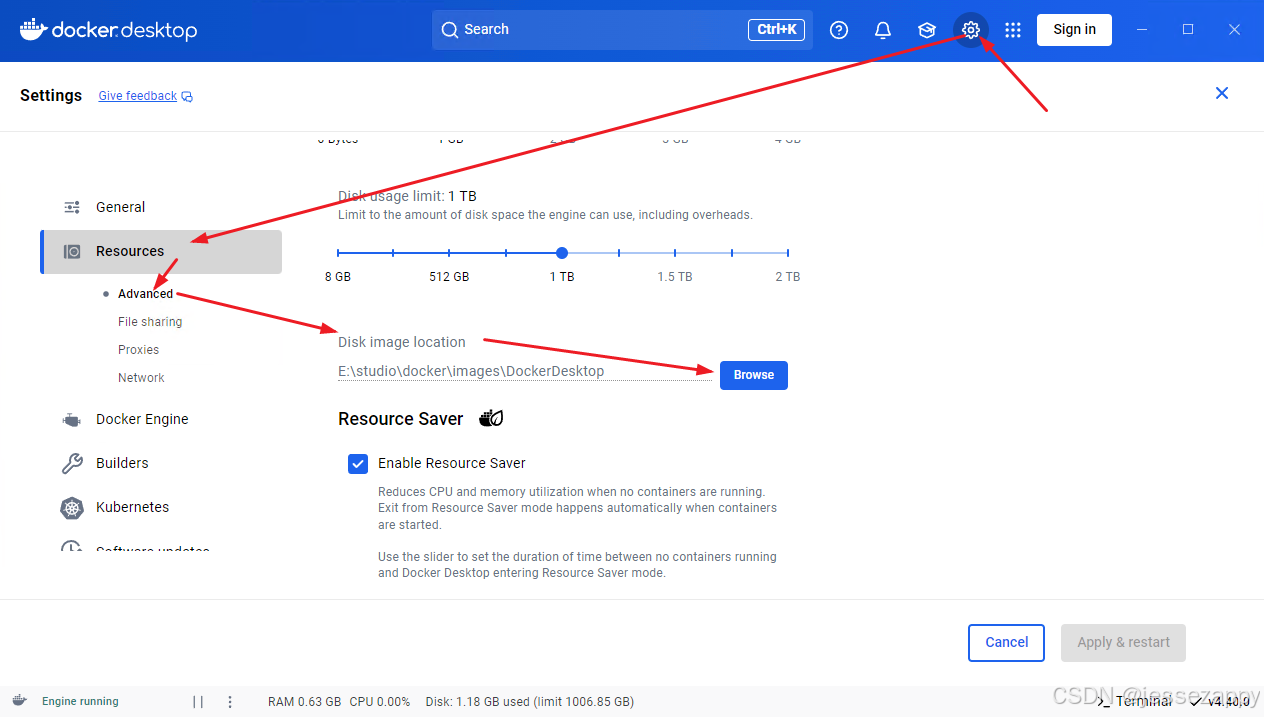Viewport: 1264px width, 717px height.
Task: Open the engine options three-dot menu
Action: (x=230, y=702)
